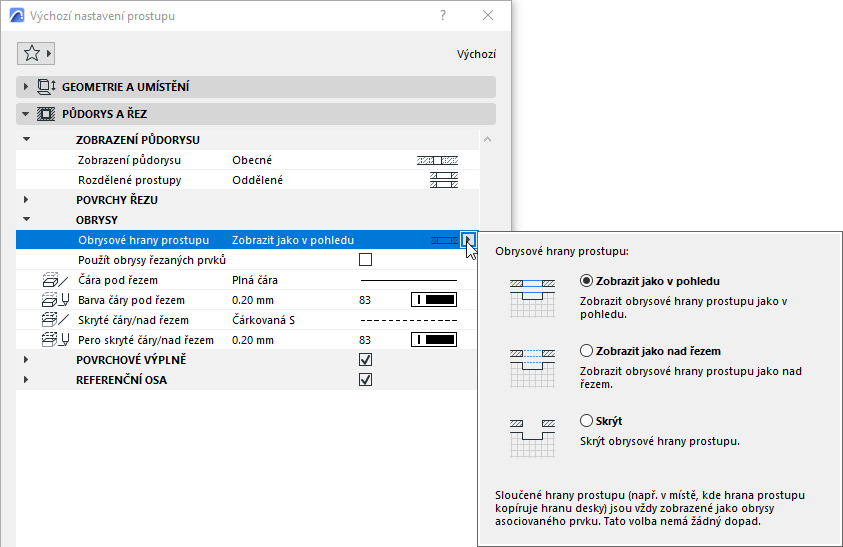
Task: Open the Favorites star button
Action: pos(36,53)
